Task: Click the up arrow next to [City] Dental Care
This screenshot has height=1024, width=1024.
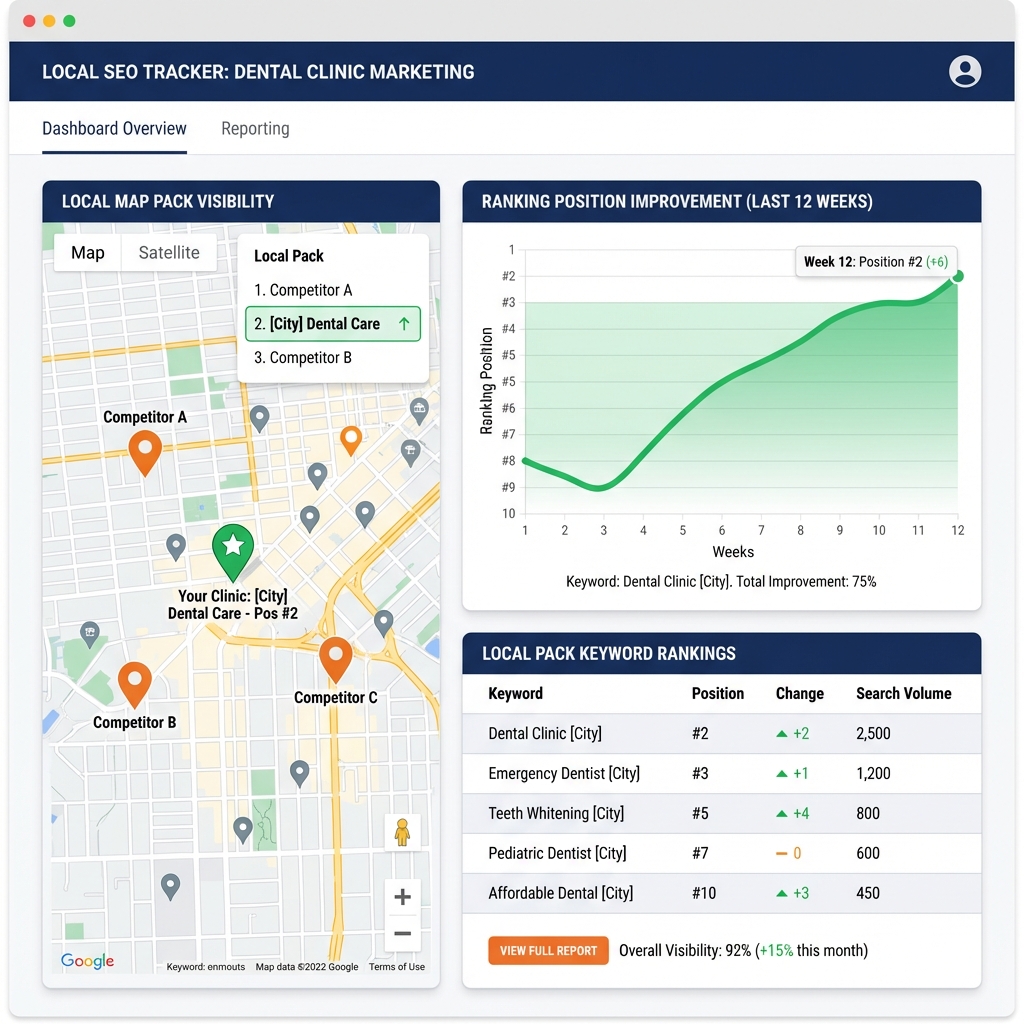Action: point(406,324)
